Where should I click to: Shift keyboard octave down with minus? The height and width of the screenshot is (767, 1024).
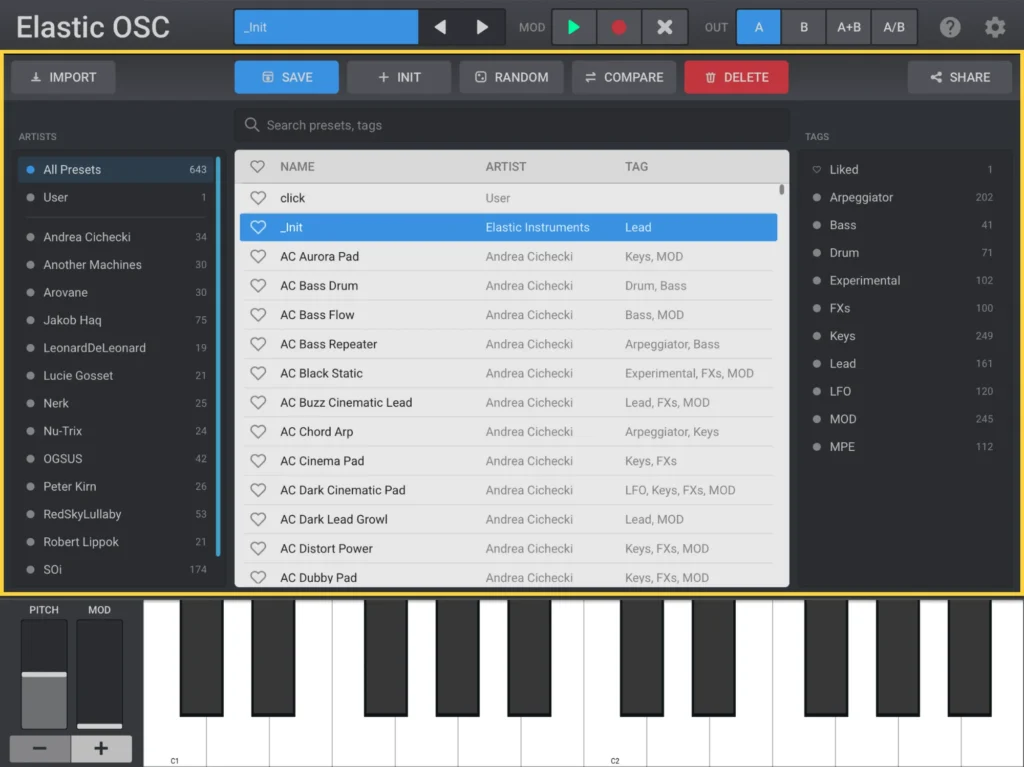click(40, 748)
